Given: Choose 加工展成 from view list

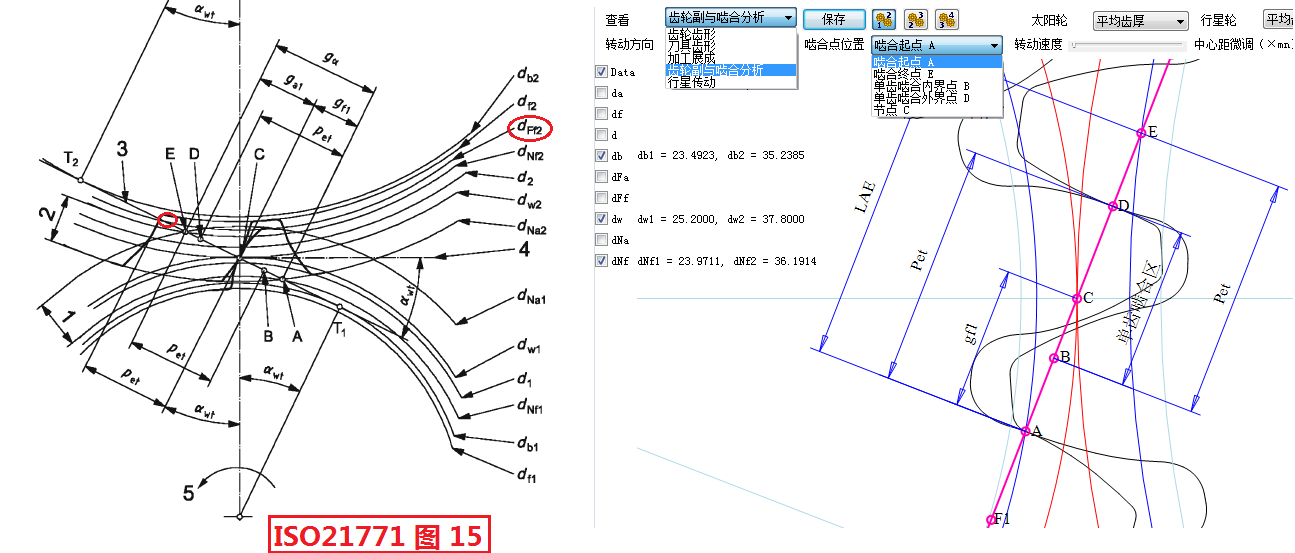Looking at the screenshot, I should pos(731,57).
